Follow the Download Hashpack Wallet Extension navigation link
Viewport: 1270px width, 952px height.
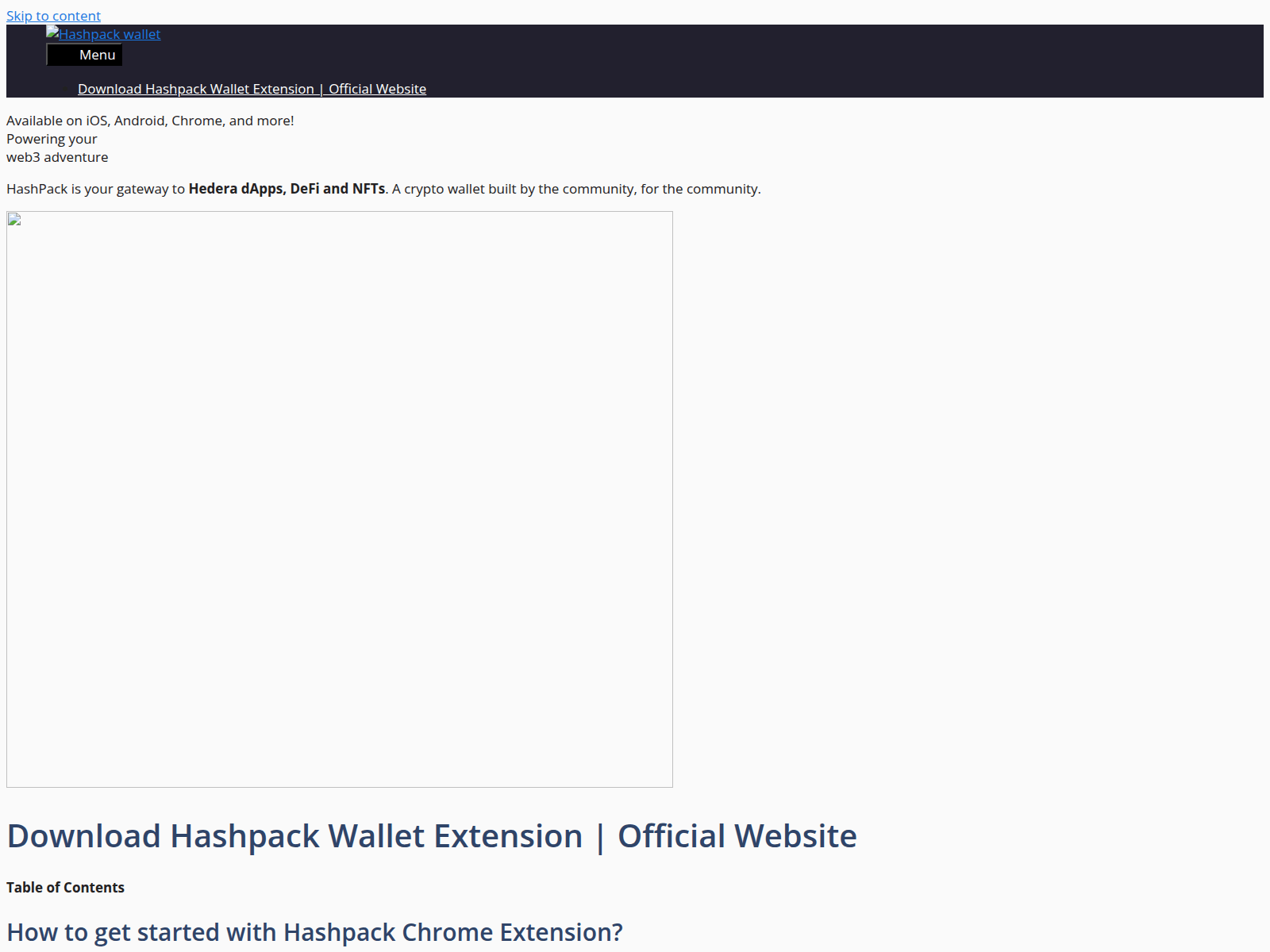click(252, 89)
